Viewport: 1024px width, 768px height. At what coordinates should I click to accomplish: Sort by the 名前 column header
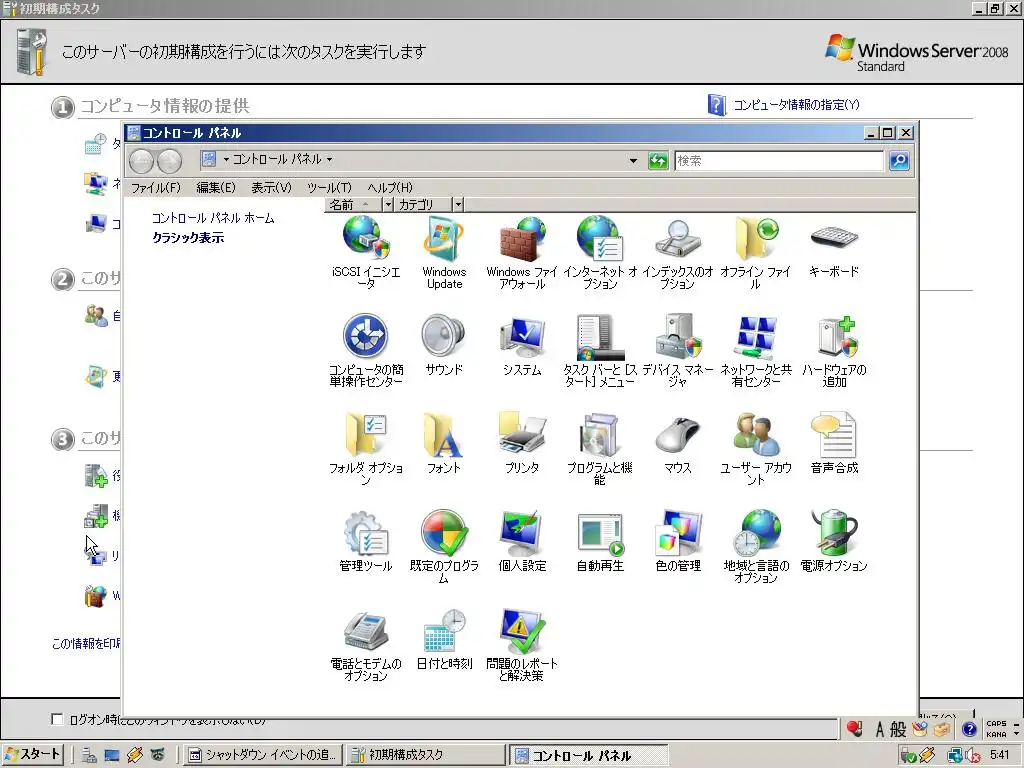[353, 204]
